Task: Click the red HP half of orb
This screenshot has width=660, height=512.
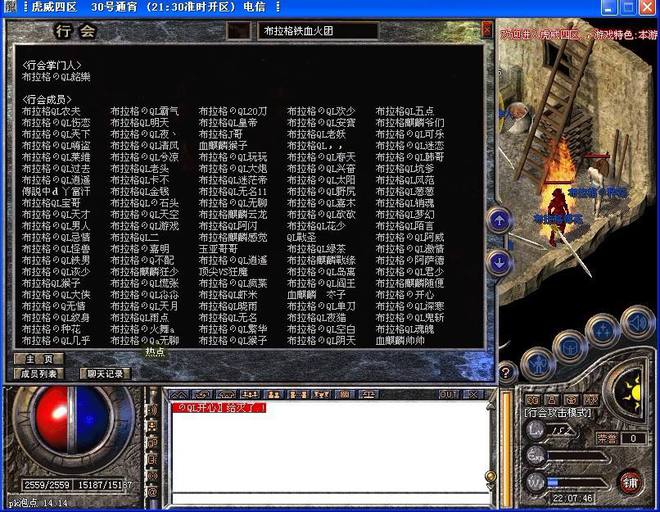Action: (51, 420)
